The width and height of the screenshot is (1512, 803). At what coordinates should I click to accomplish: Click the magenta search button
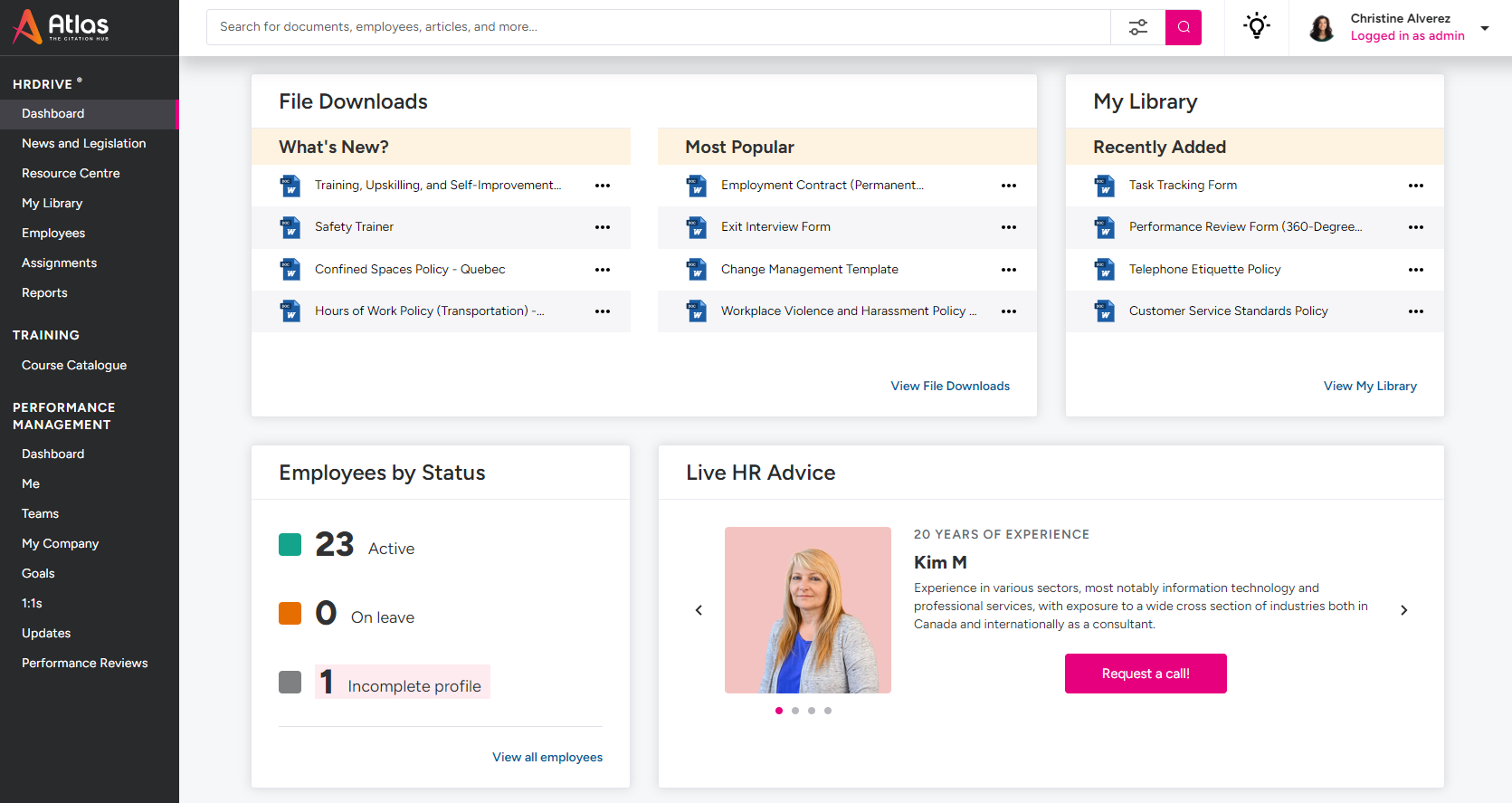(1183, 27)
